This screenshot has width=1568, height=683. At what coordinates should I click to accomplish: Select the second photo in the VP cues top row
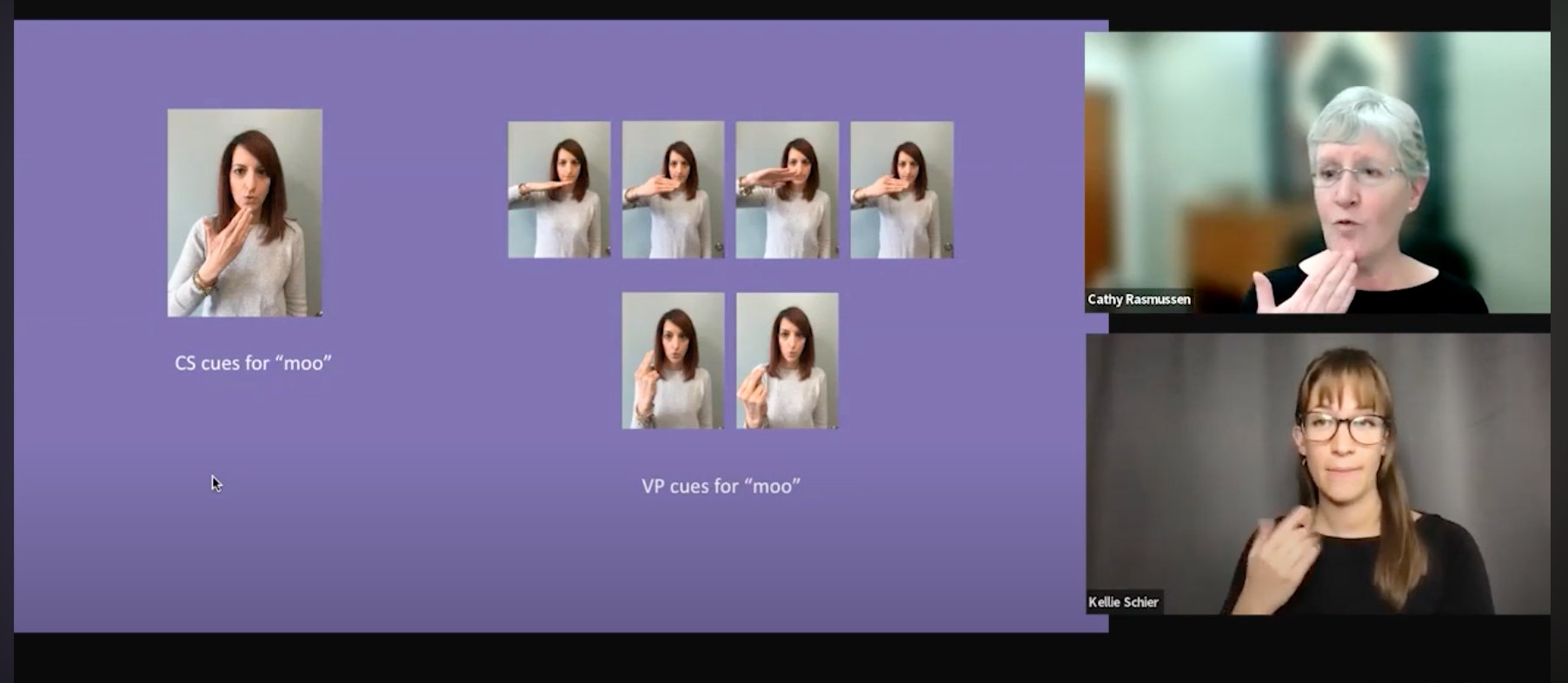[673, 189]
